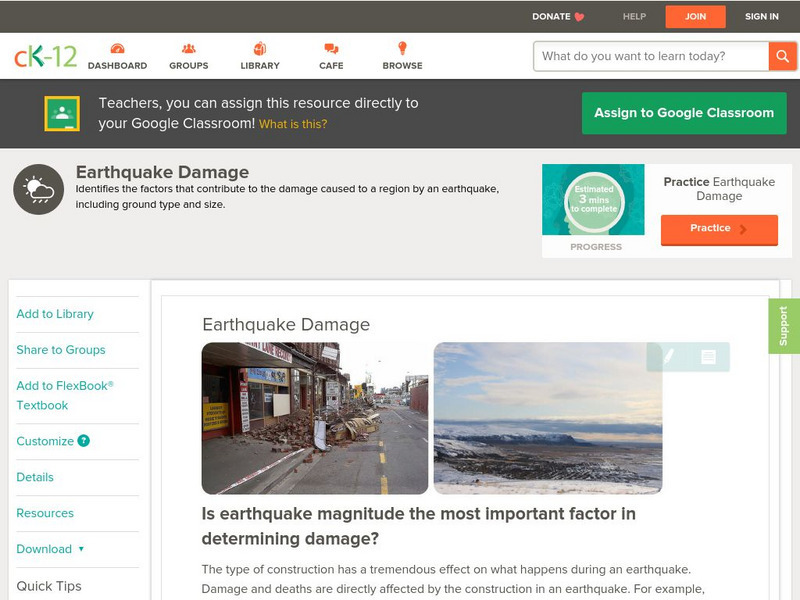This screenshot has width=800, height=600.
Task: Open the Browse lightbulb icon
Action: [x=402, y=47]
